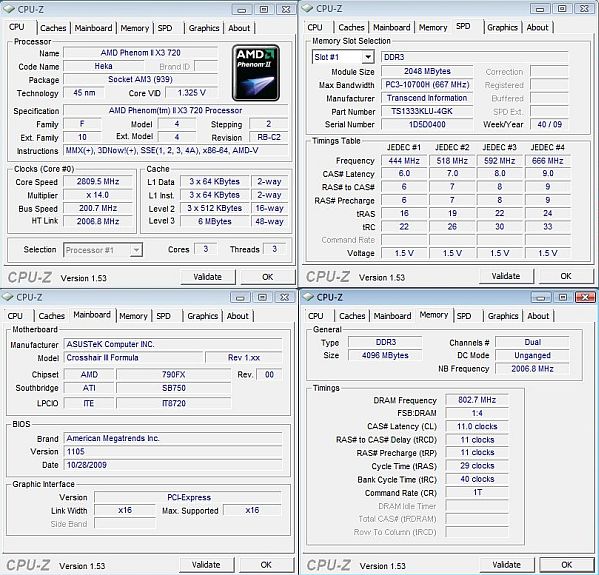This screenshot has height=575, width=599.
Task: Switch to Caches tab in the CPU window
Action: click(x=53, y=28)
